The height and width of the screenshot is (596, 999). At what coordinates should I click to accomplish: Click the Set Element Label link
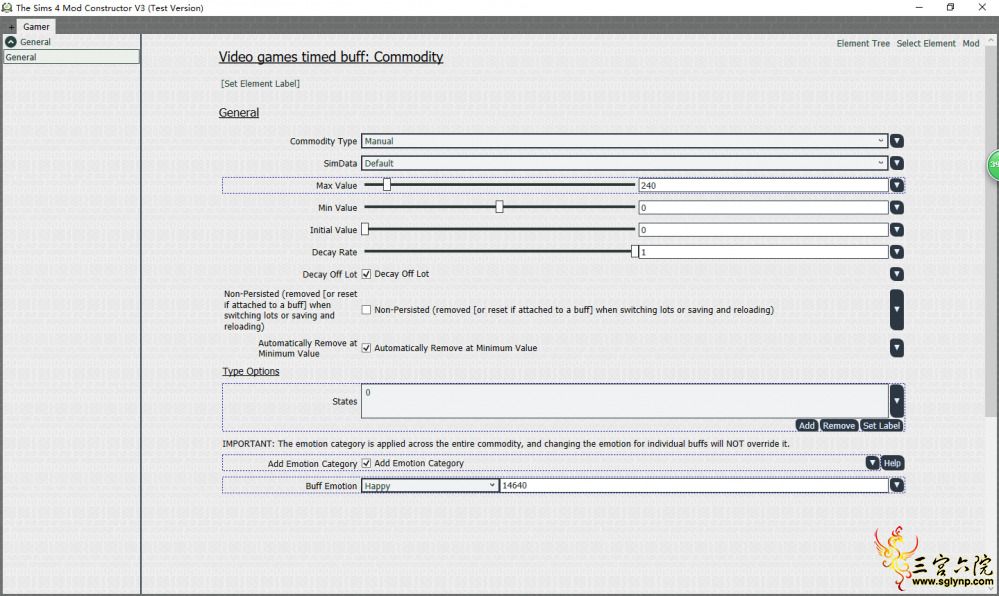point(260,84)
